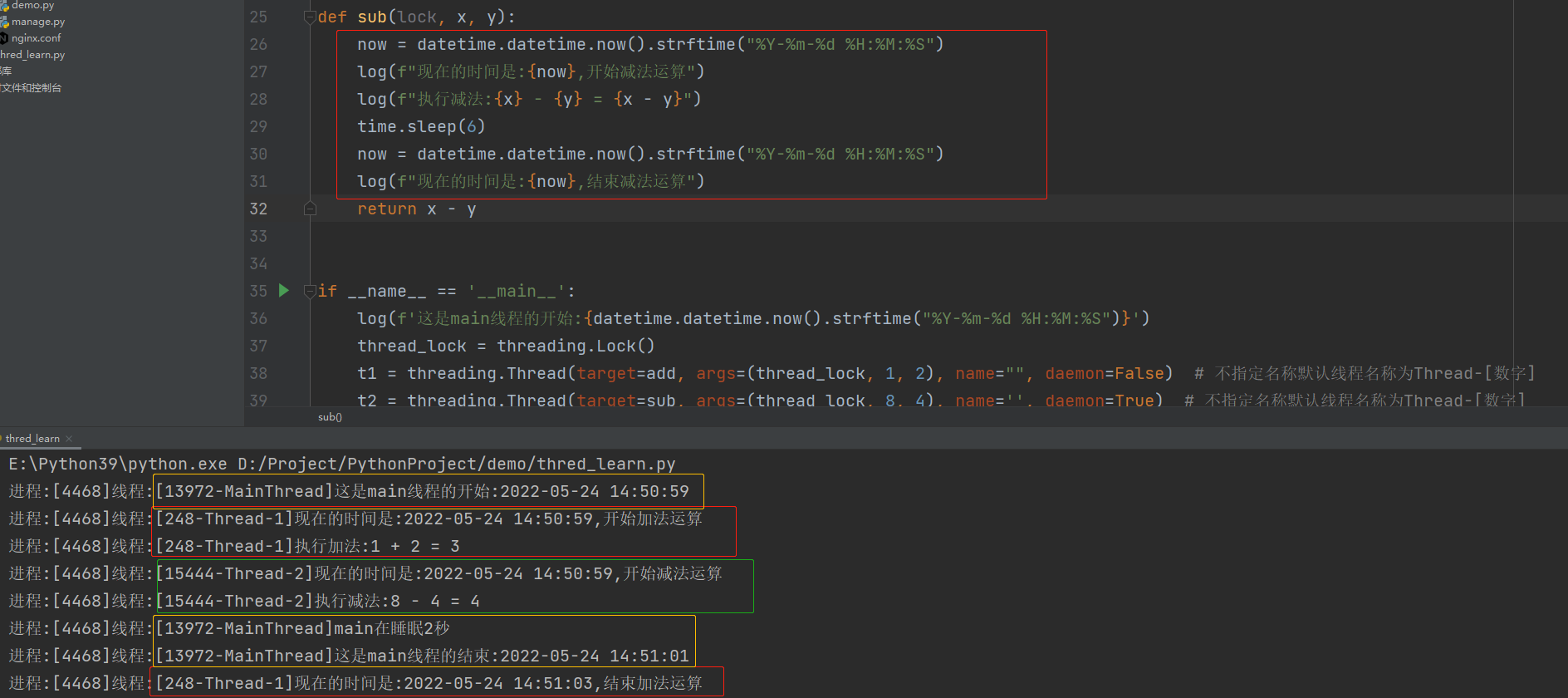Click the time.sleep(6) statement

tap(421, 126)
